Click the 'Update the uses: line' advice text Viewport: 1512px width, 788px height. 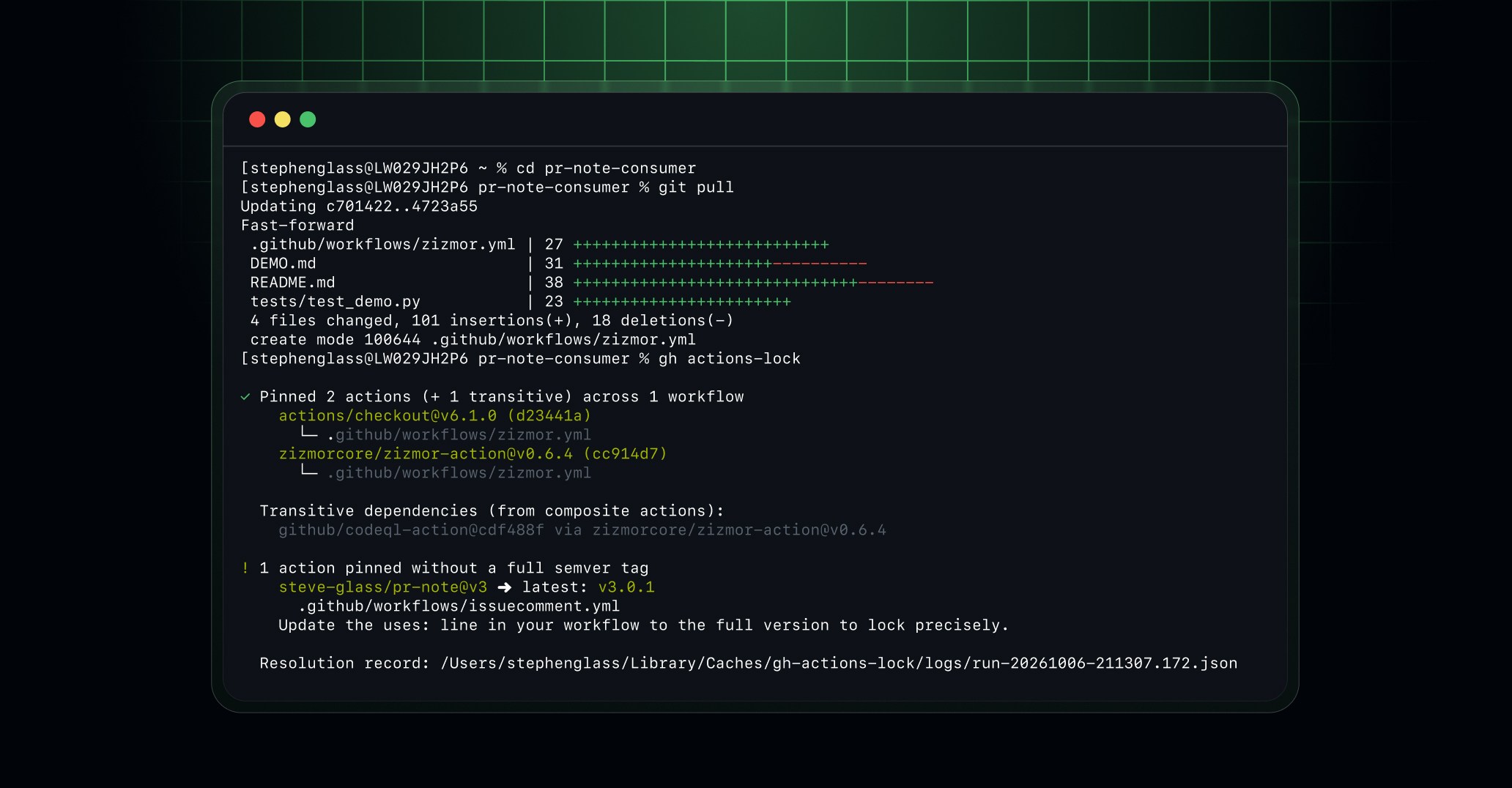tap(643, 625)
